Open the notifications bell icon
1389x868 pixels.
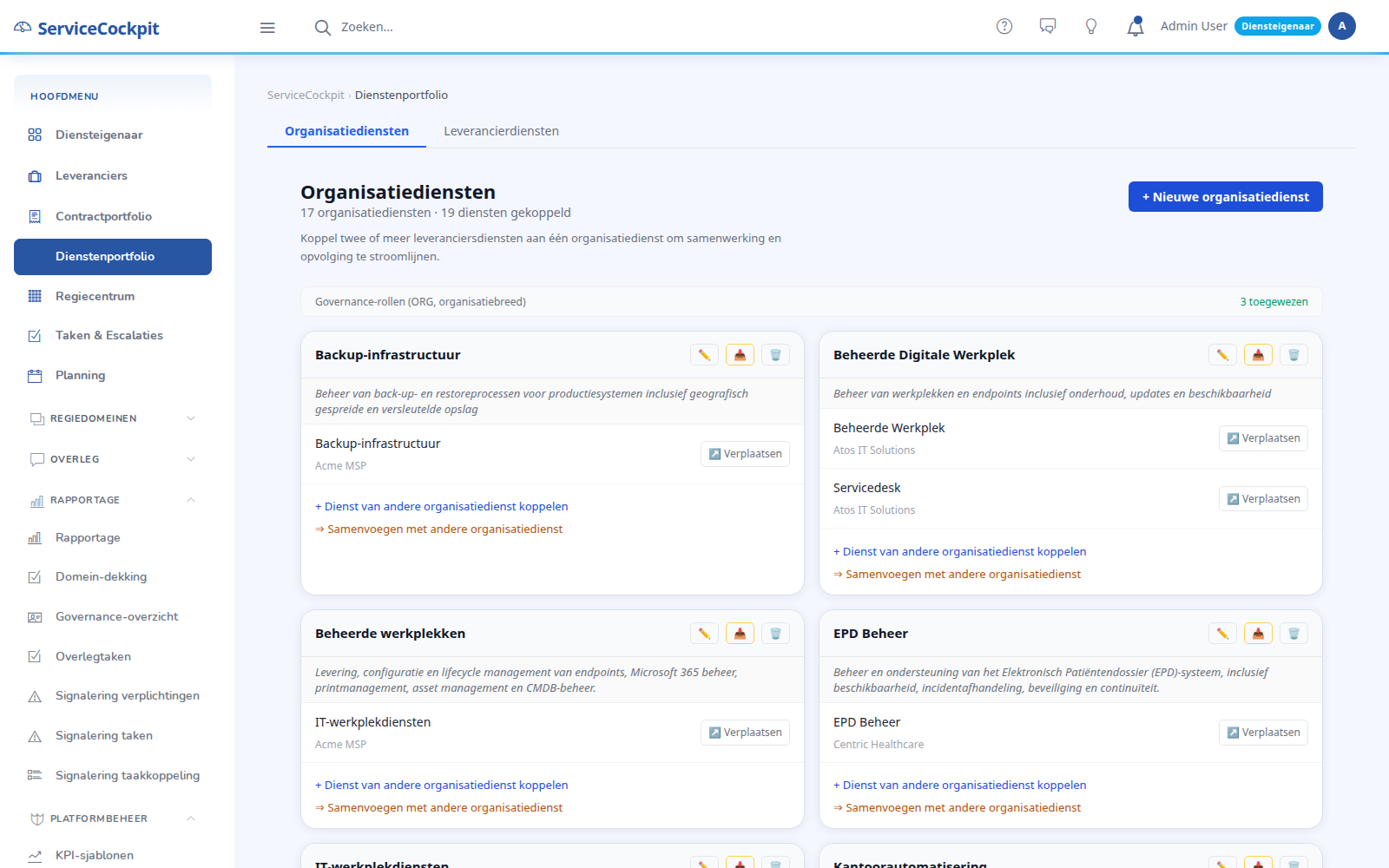[1136, 27]
